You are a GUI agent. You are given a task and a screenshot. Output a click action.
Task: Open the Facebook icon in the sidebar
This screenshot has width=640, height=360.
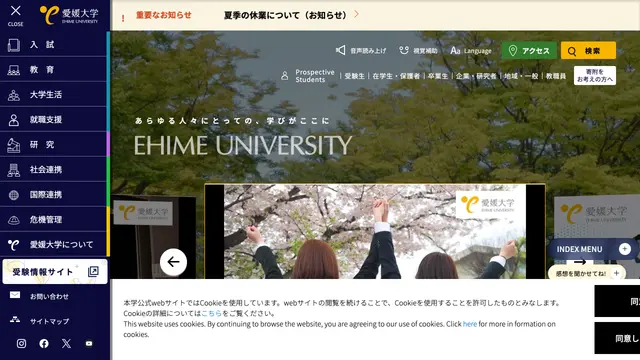[x=44, y=344]
